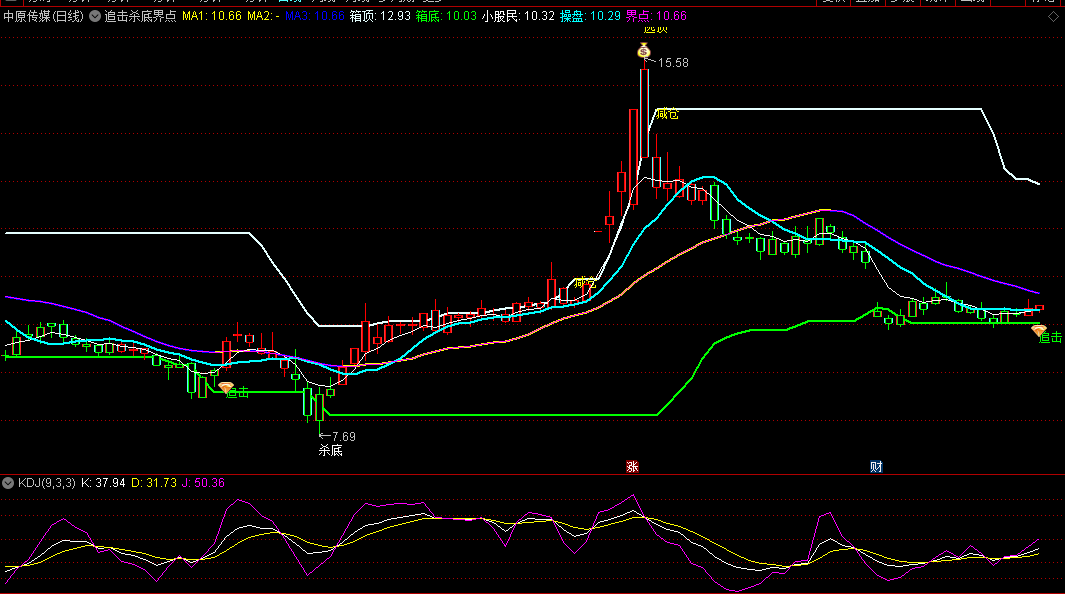Viewport: 1065px width, 594px height.
Task: Click the yellow 减仓 label near the peak
Action: [666, 114]
